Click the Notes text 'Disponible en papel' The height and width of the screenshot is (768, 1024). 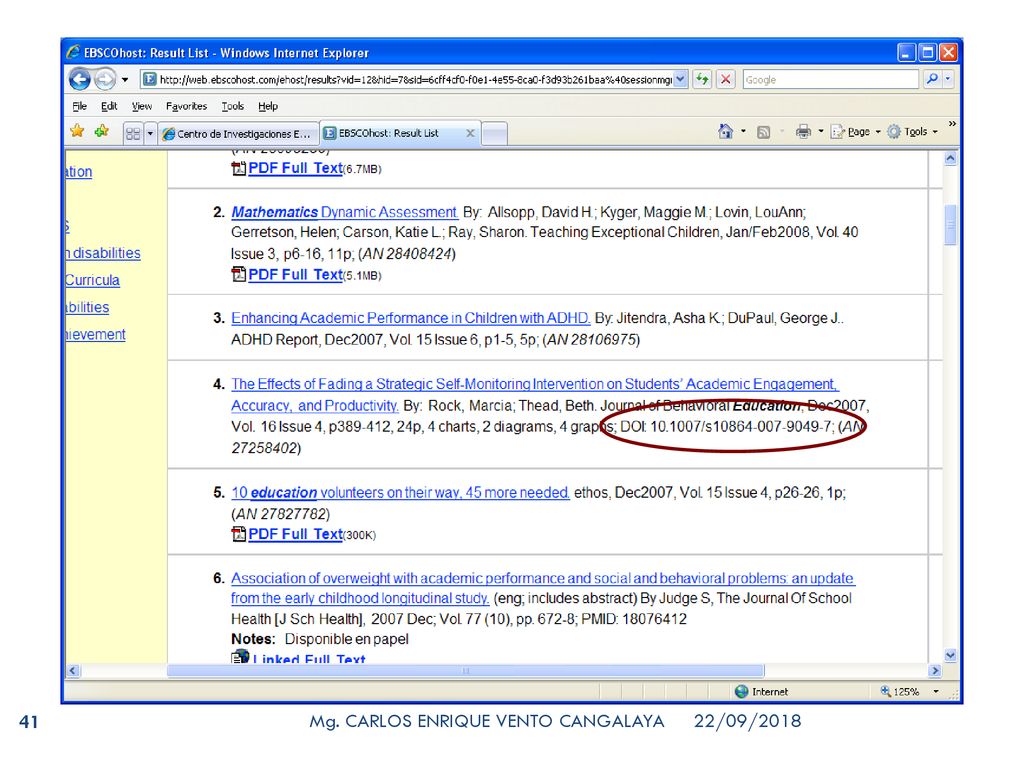coord(347,639)
